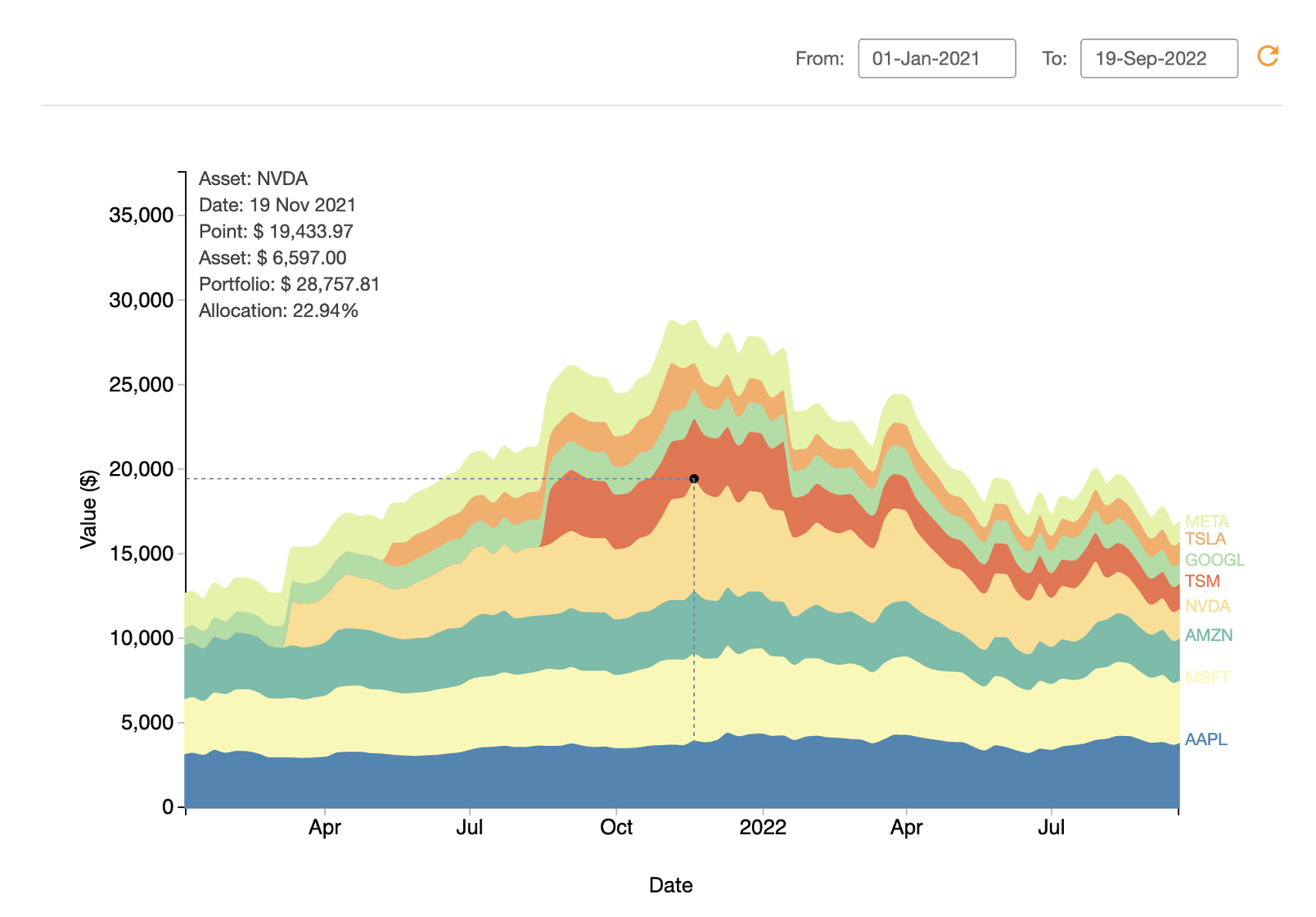
Task: Select the MSFT legend label
Action: [1208, 677]
